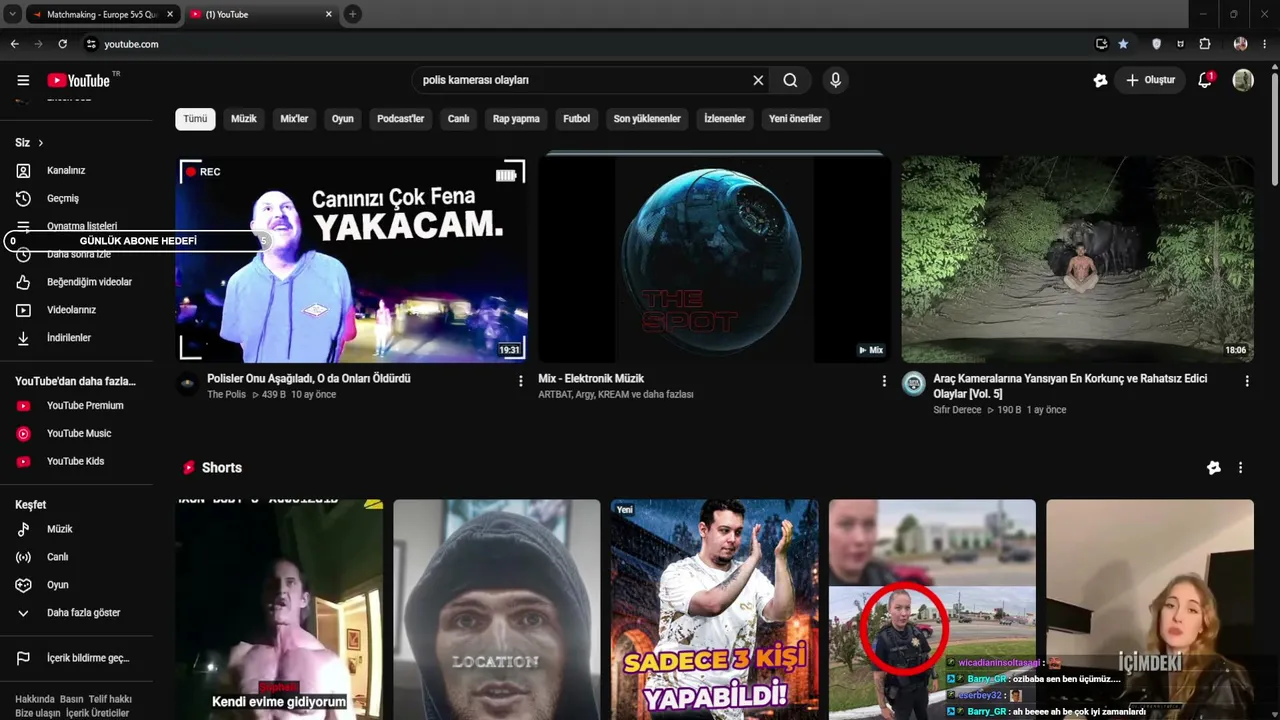Open Chrome three-dot menu
Screen dimensions: 1280x720
click(x=1265, y=44)
